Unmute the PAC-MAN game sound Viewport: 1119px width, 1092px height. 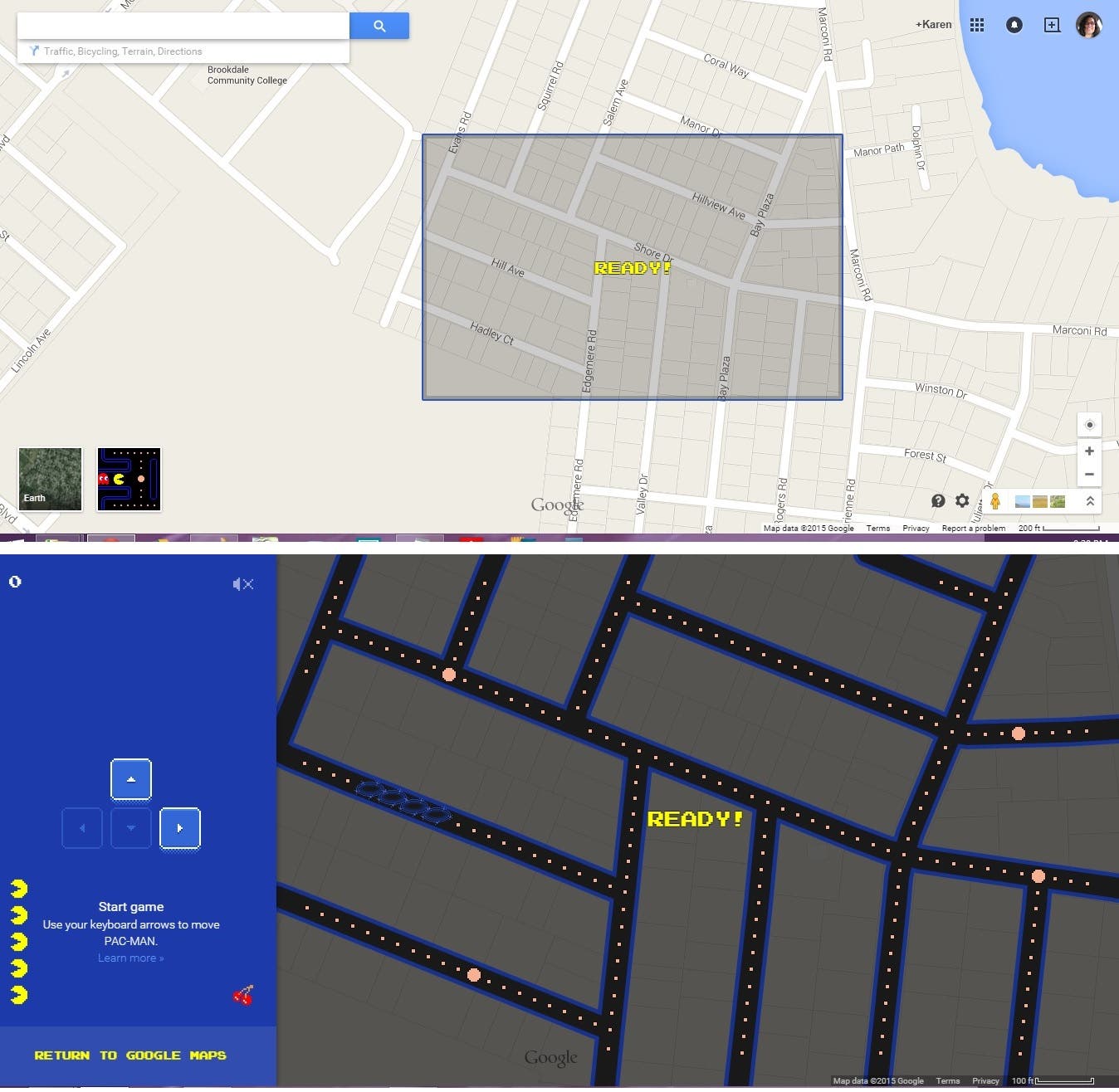242,584
